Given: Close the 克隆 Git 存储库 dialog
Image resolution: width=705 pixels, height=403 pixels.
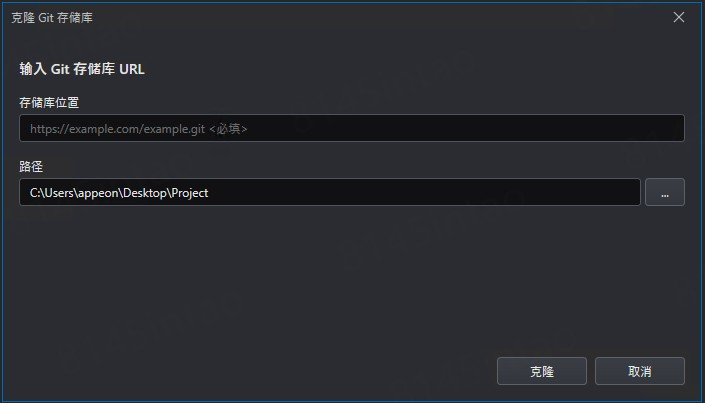Looking at the screenshot, I should pyautogui.click(x=678, y=17).
